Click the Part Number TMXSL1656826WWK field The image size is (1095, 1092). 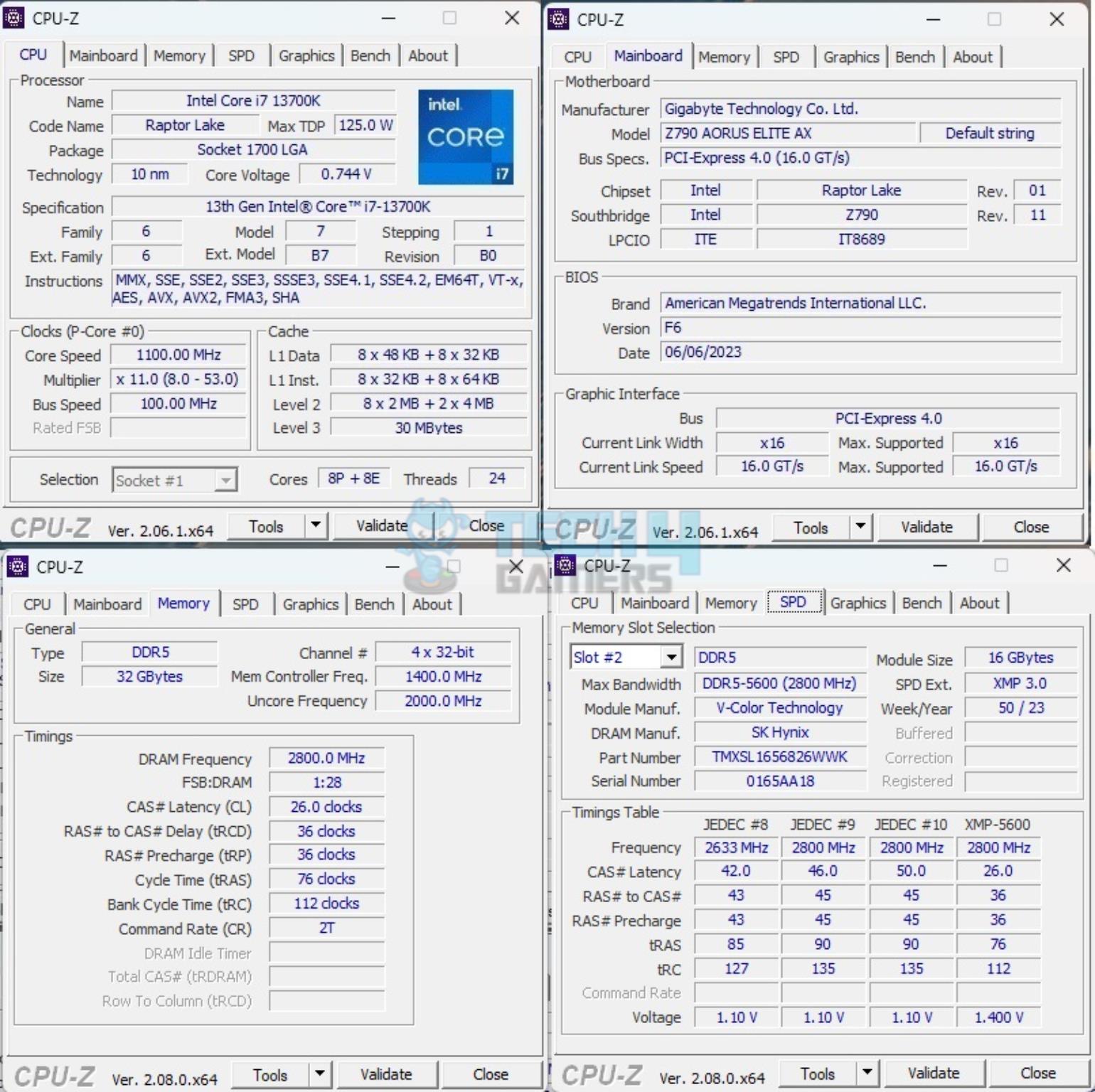[780, 756]
